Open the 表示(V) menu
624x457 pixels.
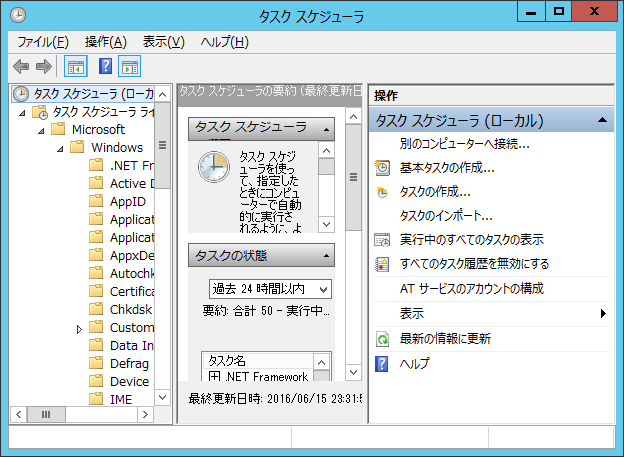pos(164,42)
